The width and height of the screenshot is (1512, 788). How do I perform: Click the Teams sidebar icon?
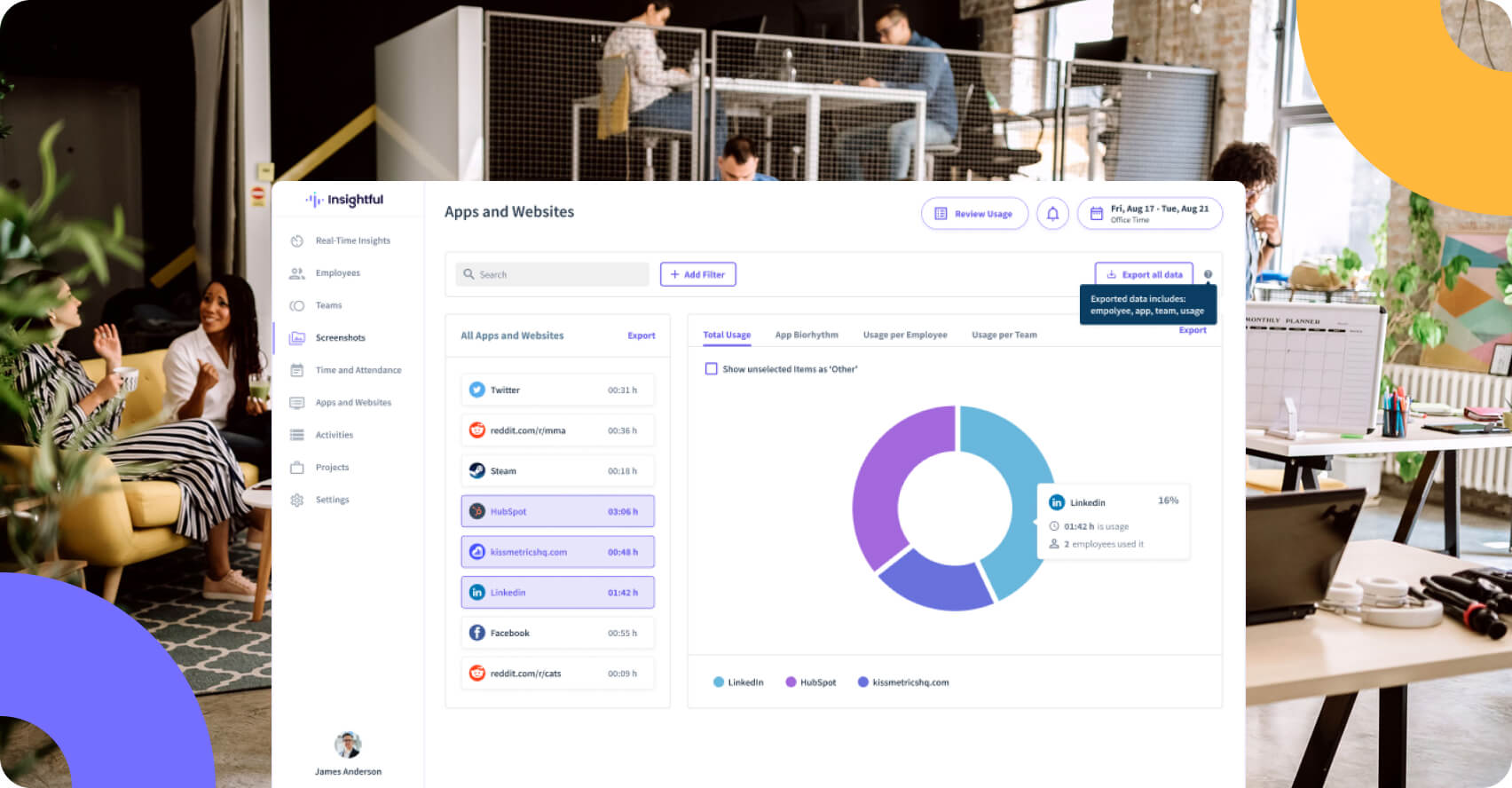(x=297, y=305)
